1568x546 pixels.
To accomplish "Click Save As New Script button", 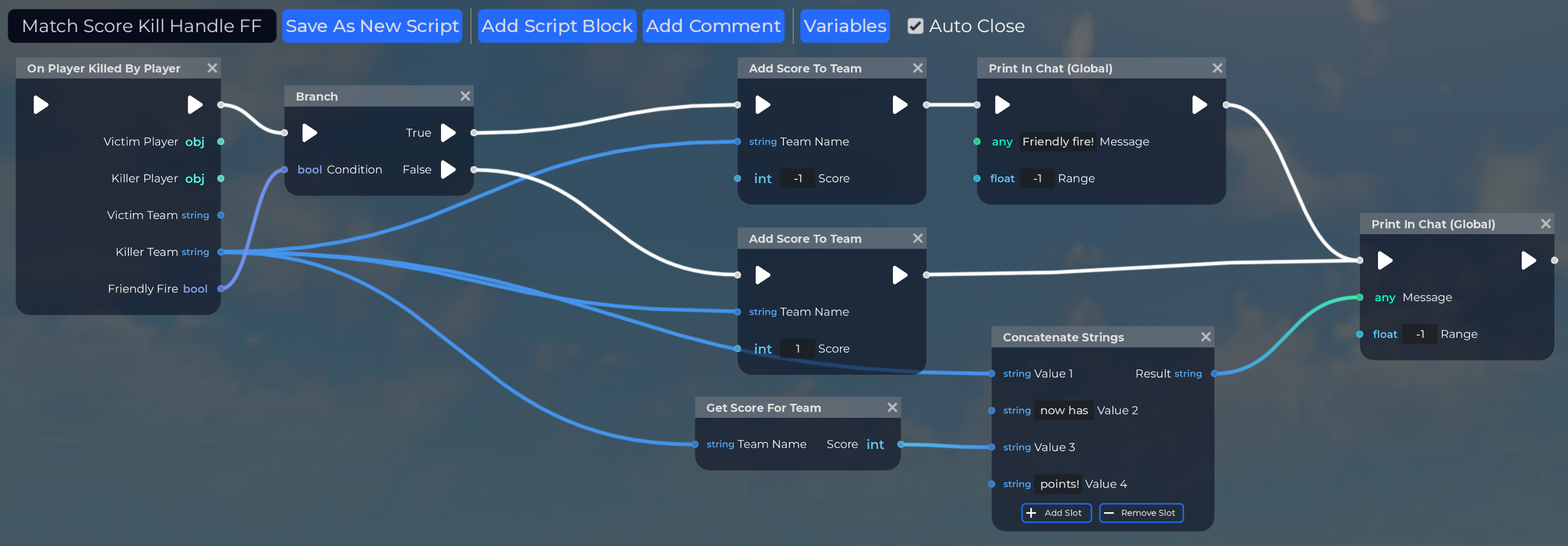I will (372, 26).
